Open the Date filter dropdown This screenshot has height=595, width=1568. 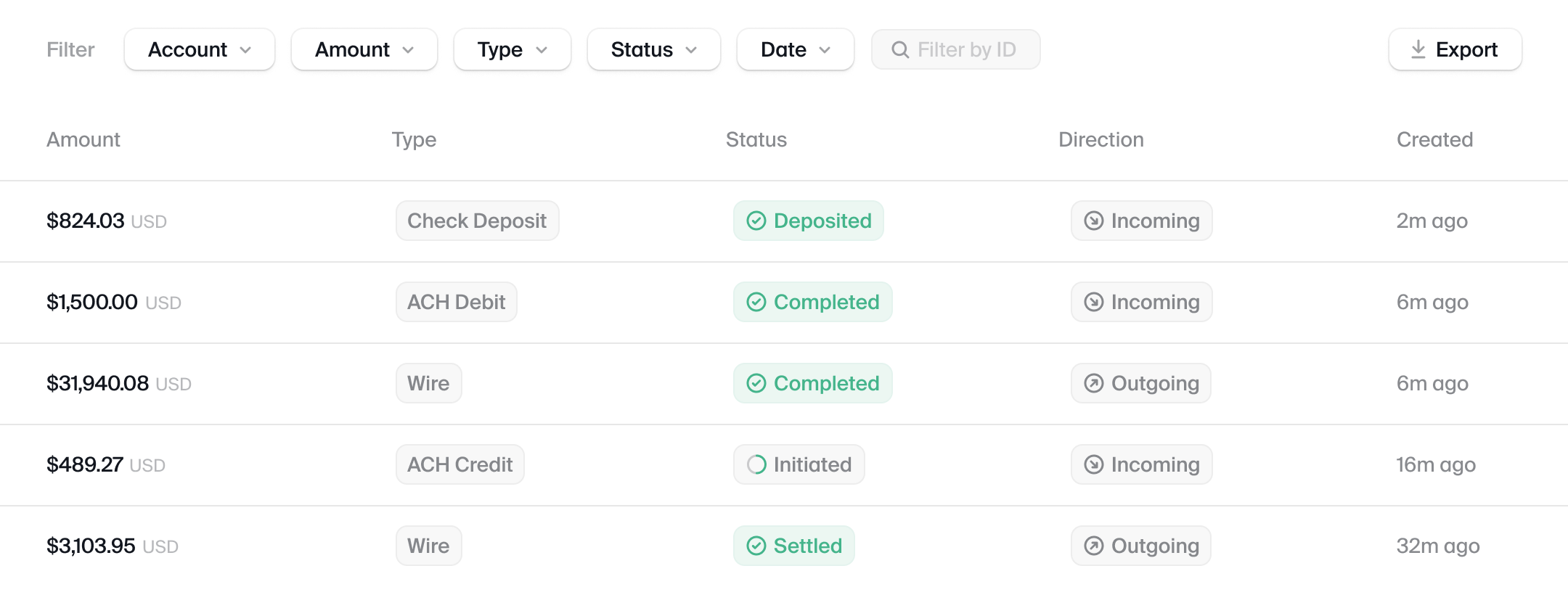tap(796, 49)
